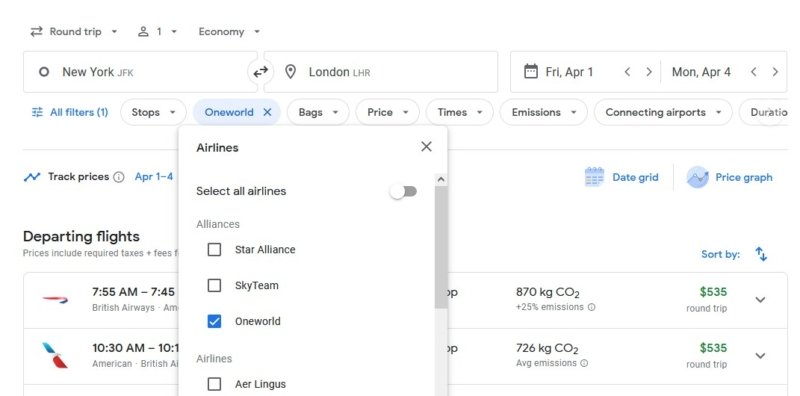The height and width of the screenshot is (396, 800).
Task: Remove the Oneworld filter chip
Action: click(267, 112)
